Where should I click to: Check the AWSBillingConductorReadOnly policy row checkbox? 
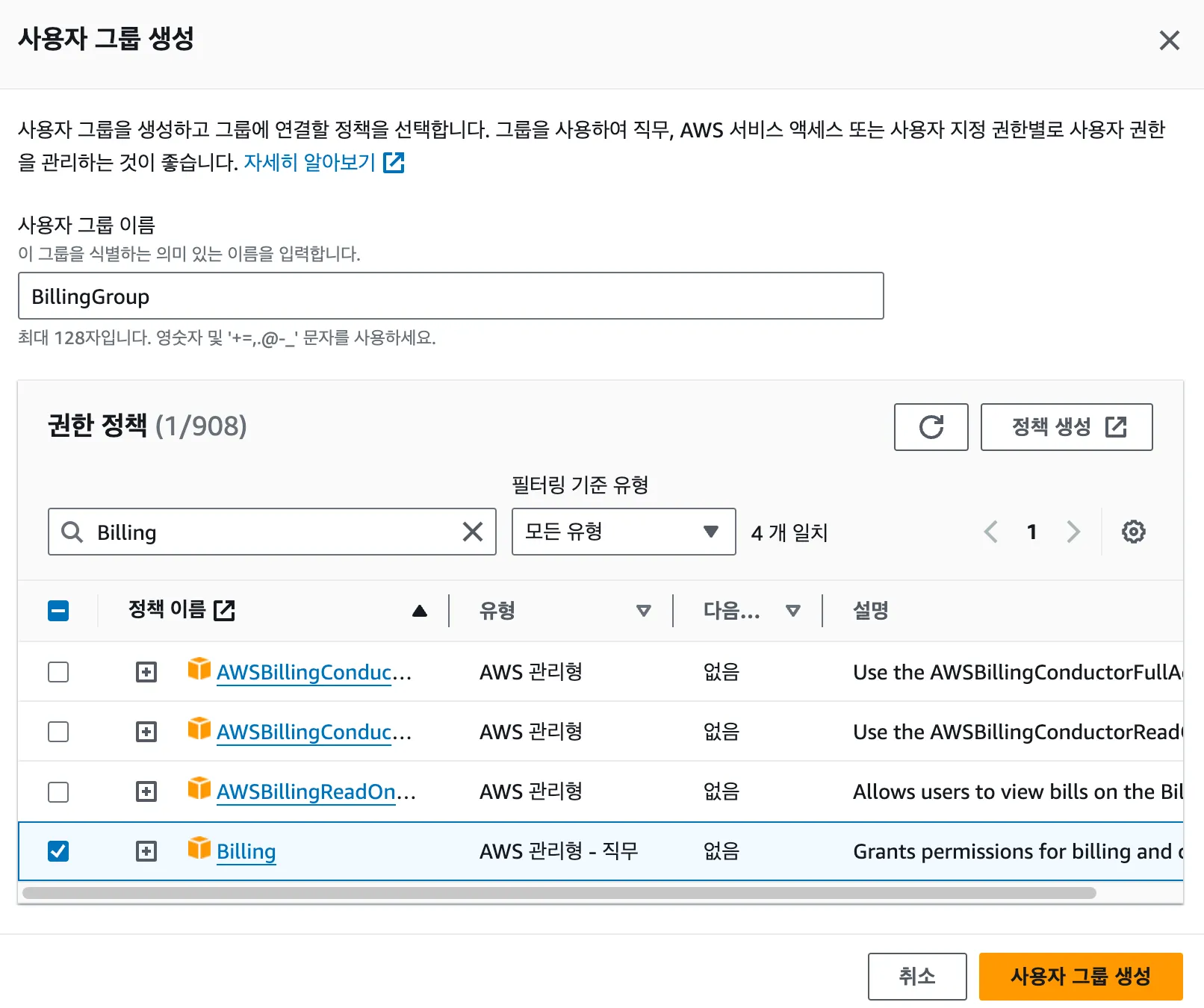(58, 732)
